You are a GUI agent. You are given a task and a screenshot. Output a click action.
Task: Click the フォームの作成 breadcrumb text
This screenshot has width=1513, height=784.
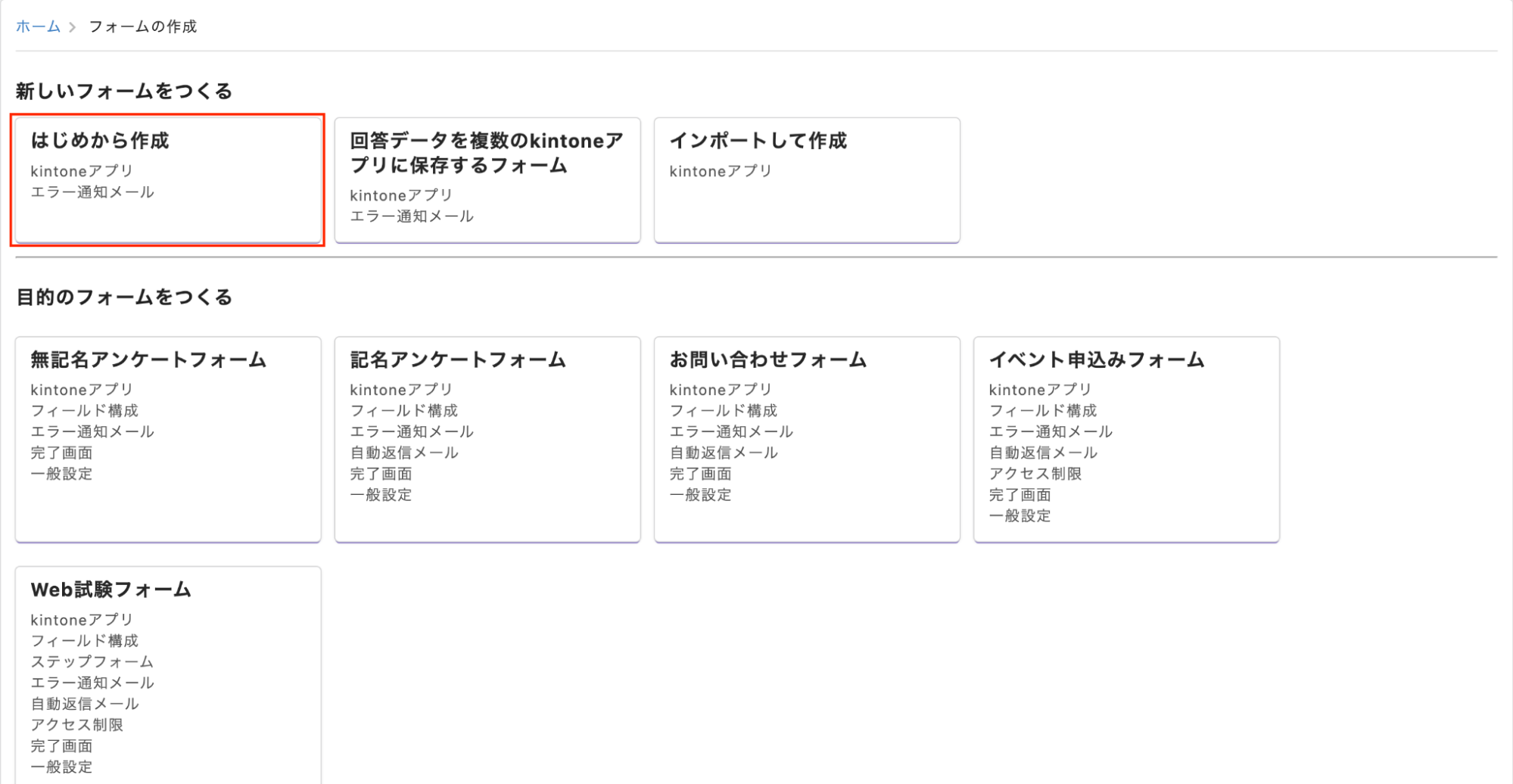click(x=142, y=26)
